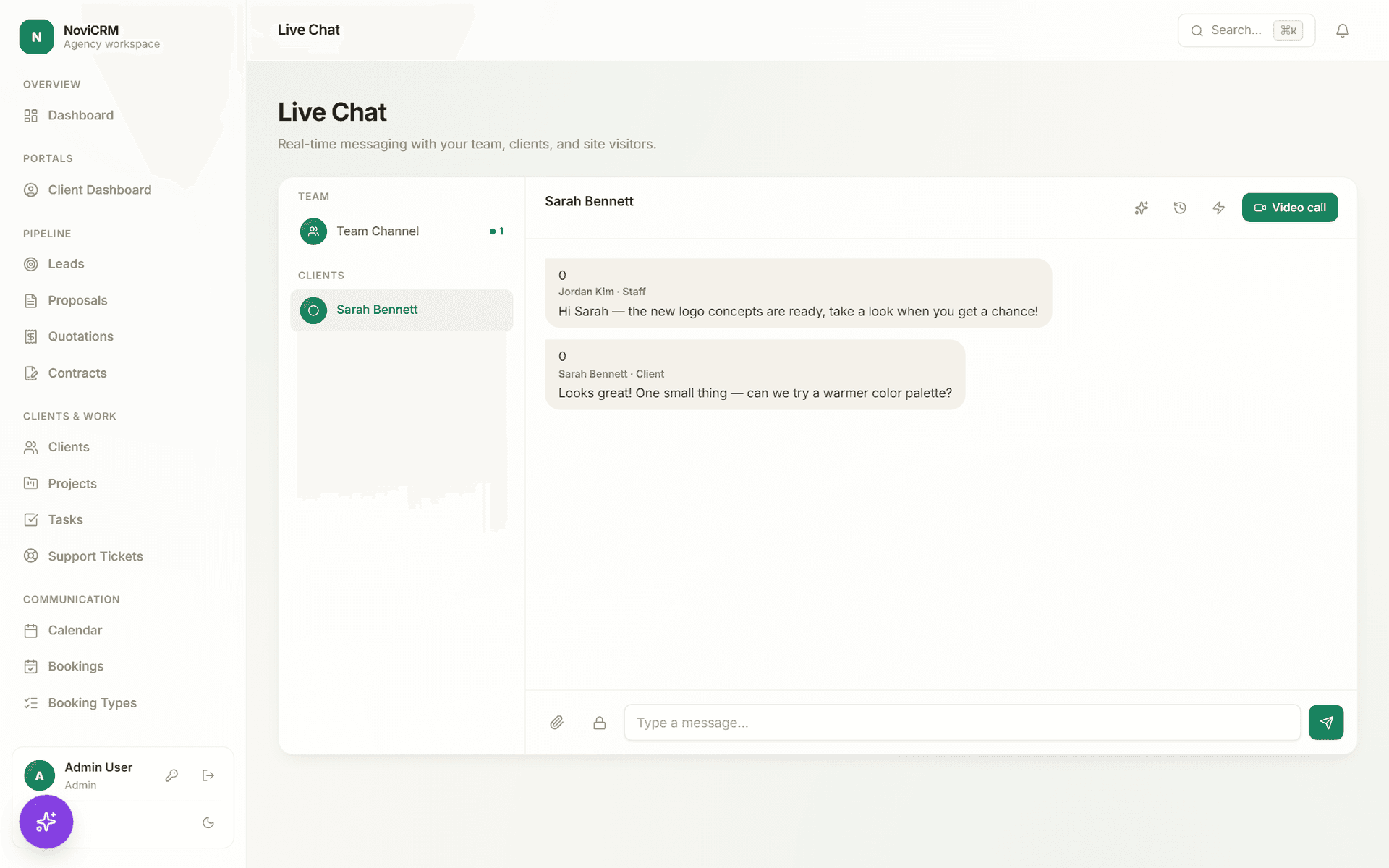Click the NoviCRM logo badge
1389x868 pixels.
tap(36, 37)
